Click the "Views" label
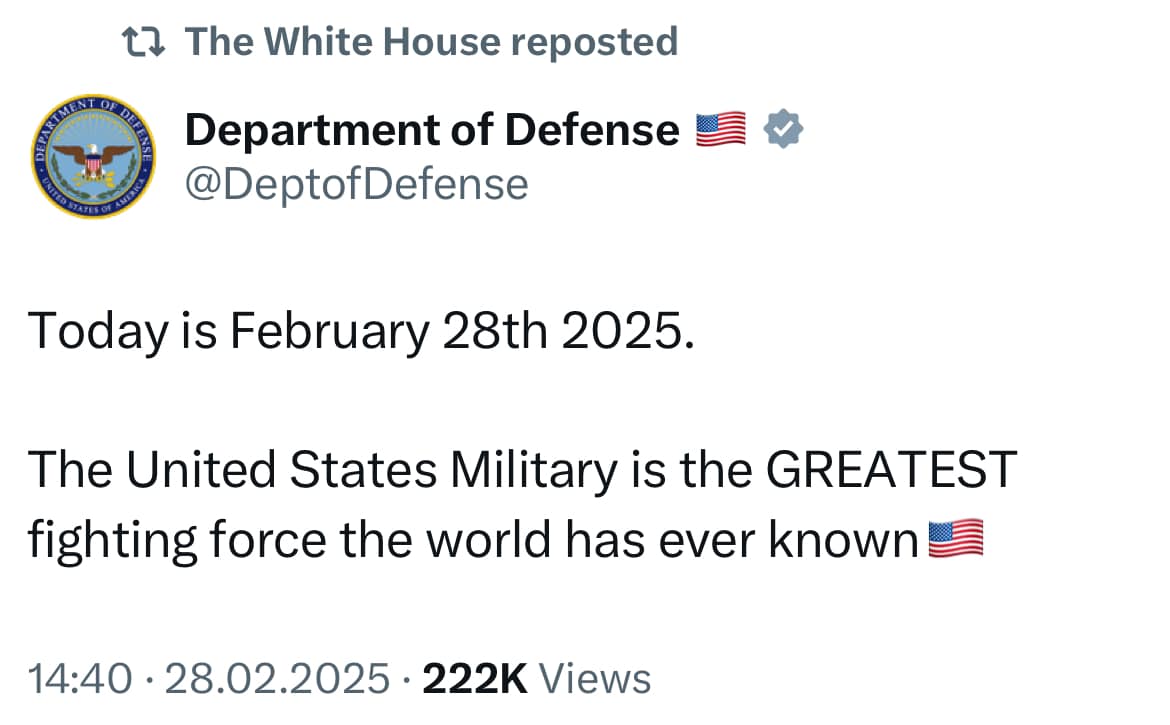Image resolution: width=1170 pixels, height=725 pixels. 595,679
